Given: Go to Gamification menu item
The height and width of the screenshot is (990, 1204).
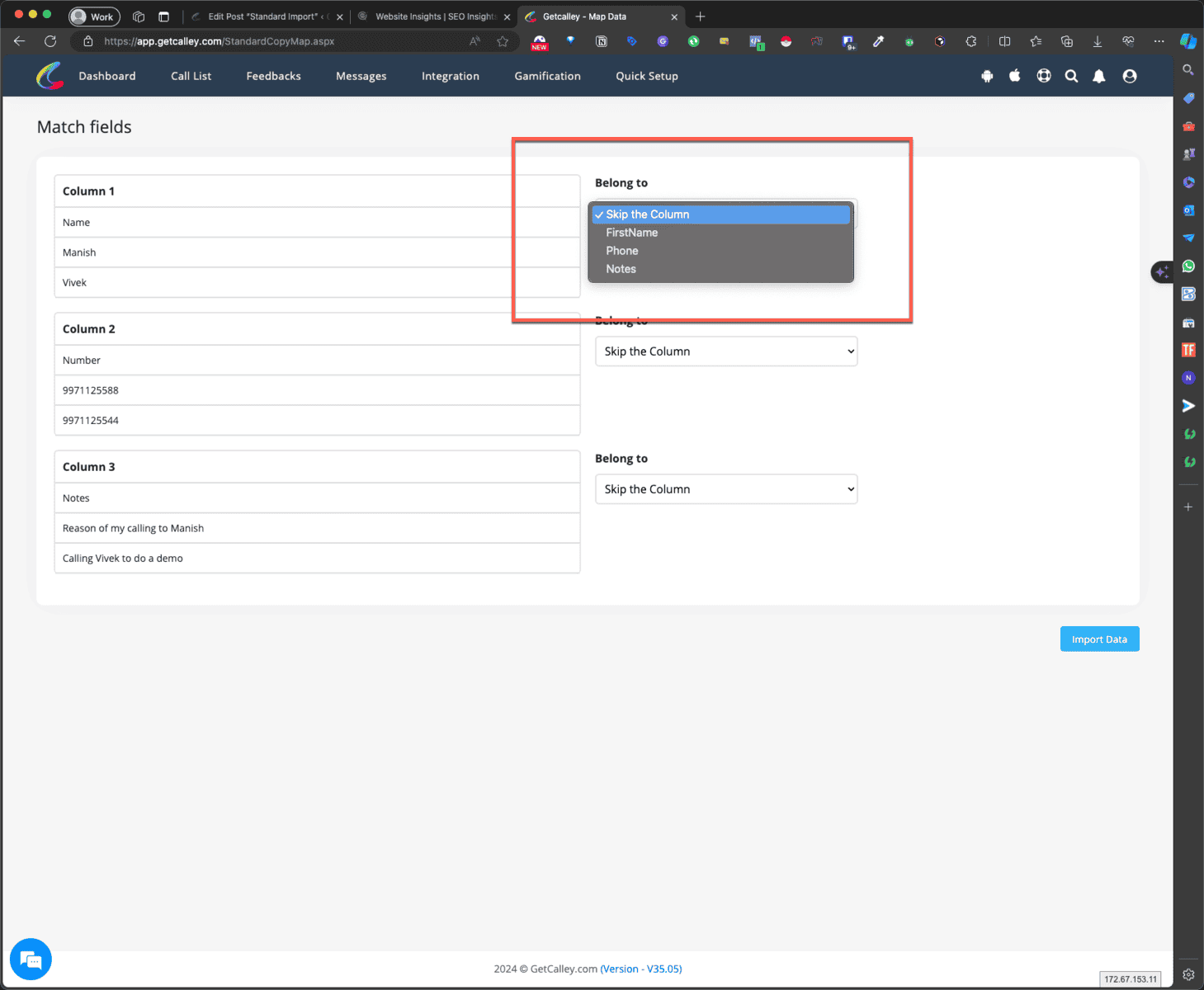Looking at the screenshot, I should (x=547, y=76).
